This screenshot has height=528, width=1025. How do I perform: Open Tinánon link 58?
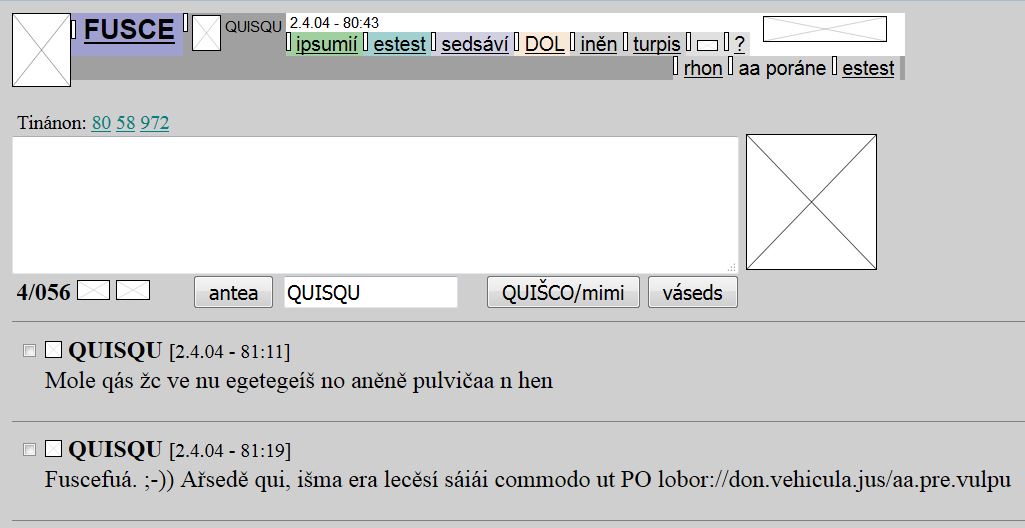(x=126, y=123)
